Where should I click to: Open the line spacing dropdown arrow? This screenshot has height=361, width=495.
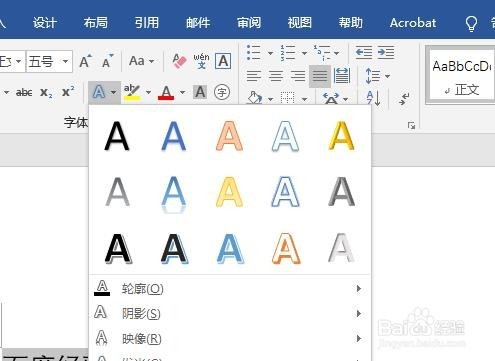(387, 76)
